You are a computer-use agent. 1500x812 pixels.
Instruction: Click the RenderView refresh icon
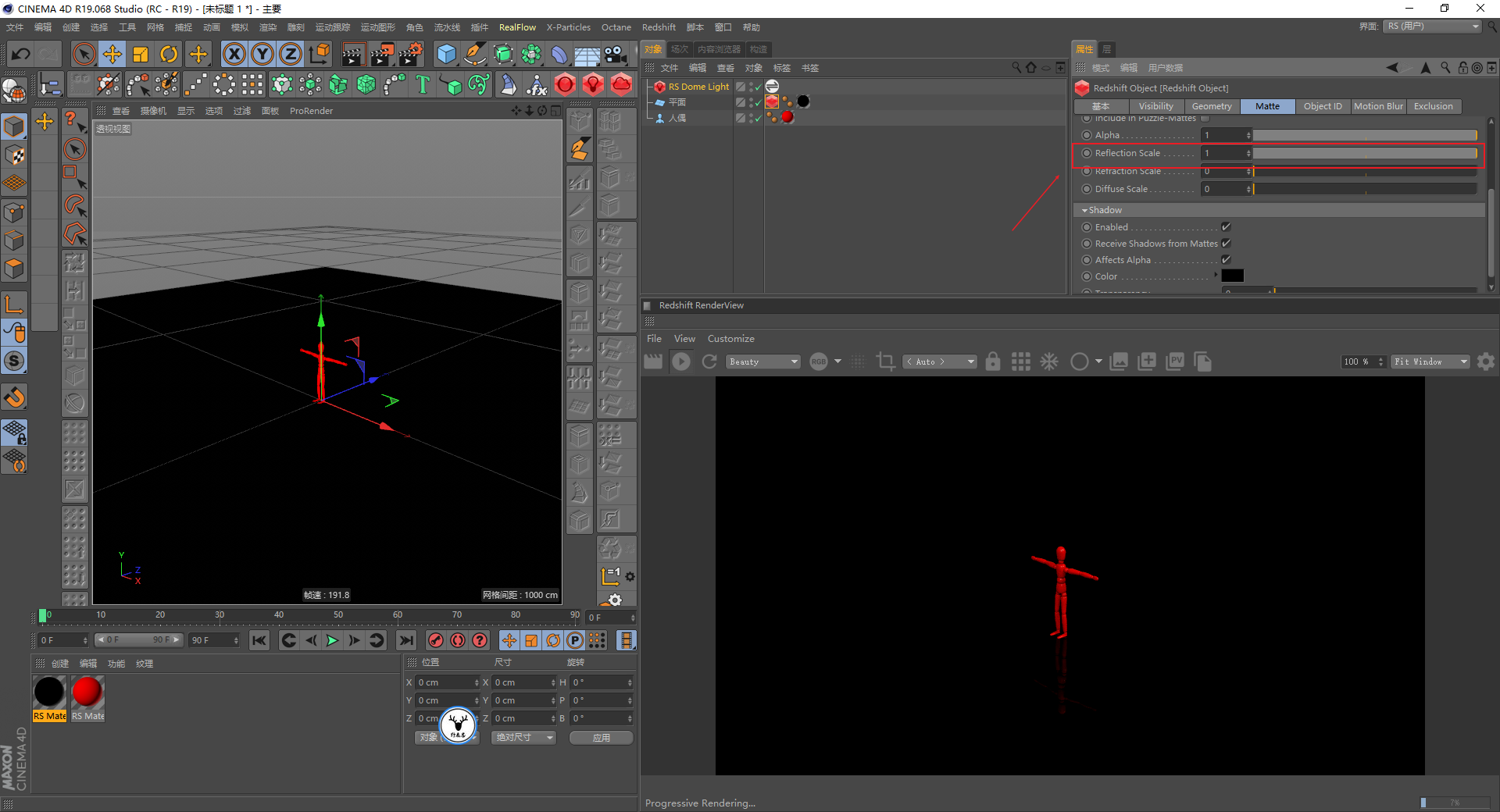[709, 361]
